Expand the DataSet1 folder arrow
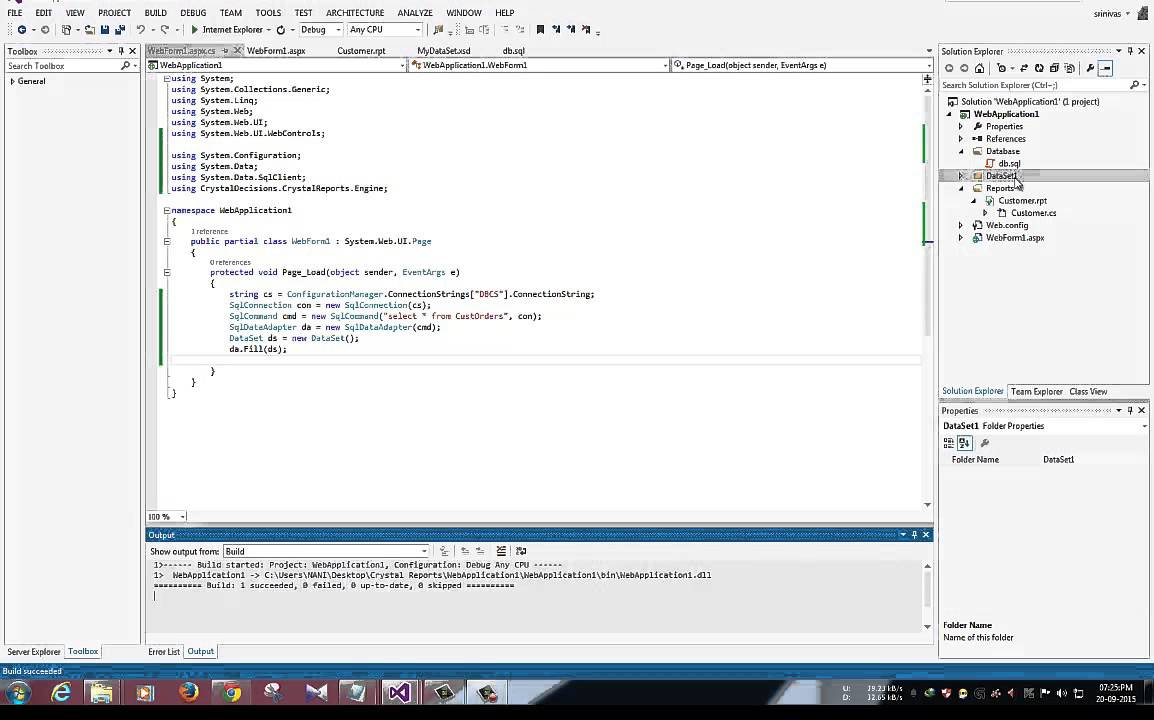Viewport: 1154px width, 720px height. click(x=960, y=176)
